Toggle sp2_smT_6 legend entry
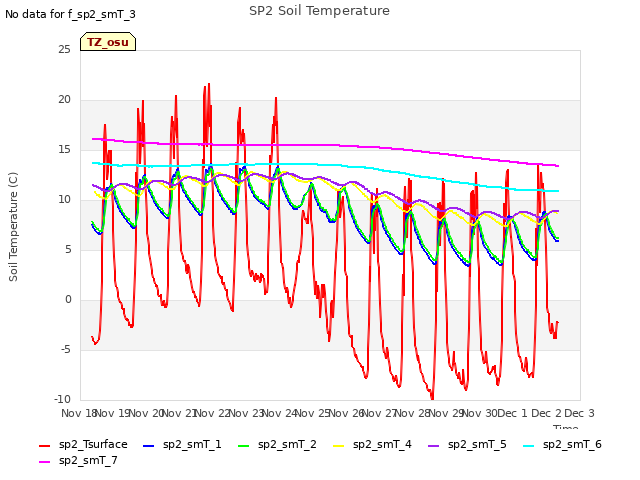This screenshot has height=480, width=640. [562, 444]
